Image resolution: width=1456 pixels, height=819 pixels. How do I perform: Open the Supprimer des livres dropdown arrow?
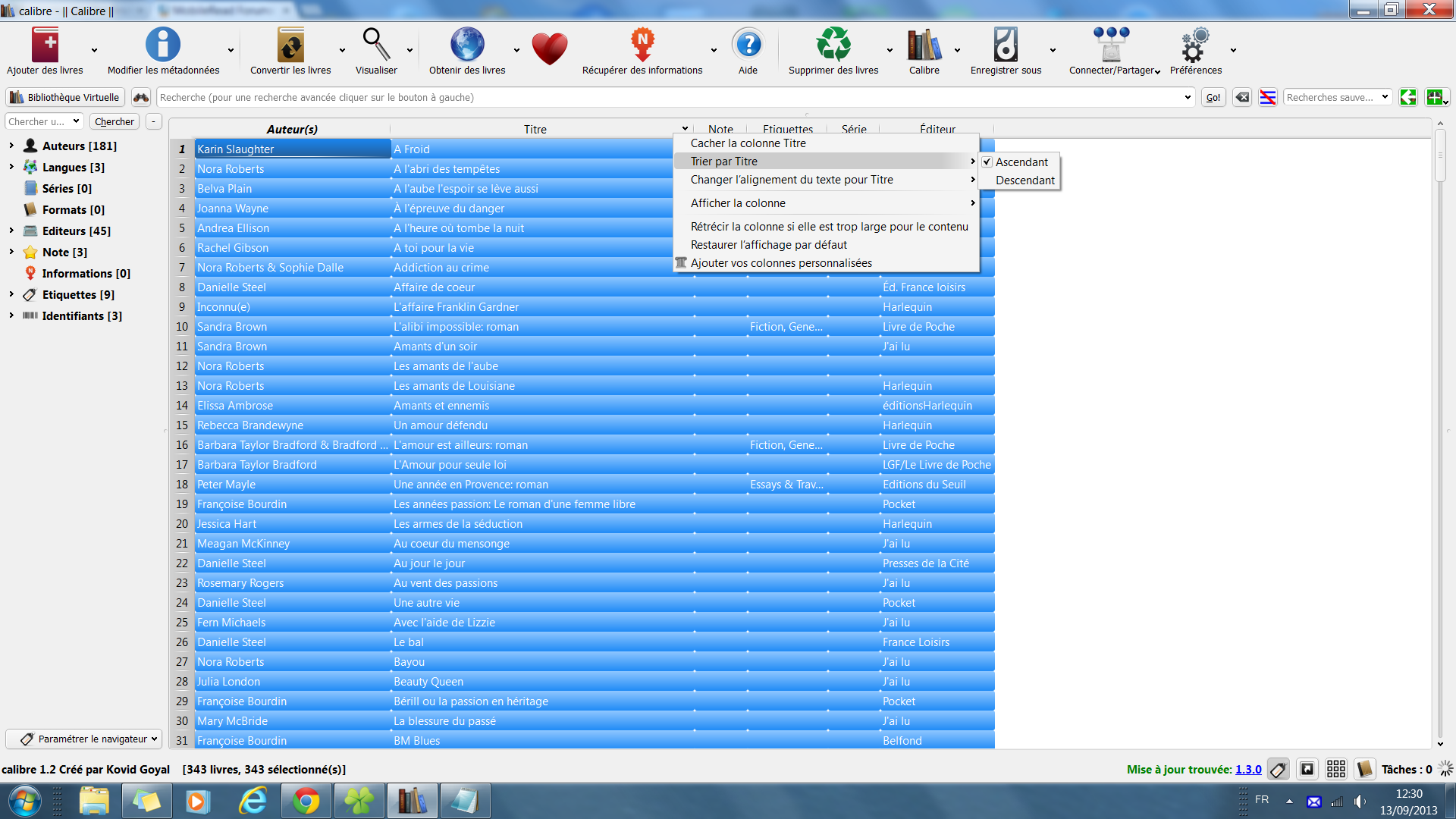tap(890, 50)
